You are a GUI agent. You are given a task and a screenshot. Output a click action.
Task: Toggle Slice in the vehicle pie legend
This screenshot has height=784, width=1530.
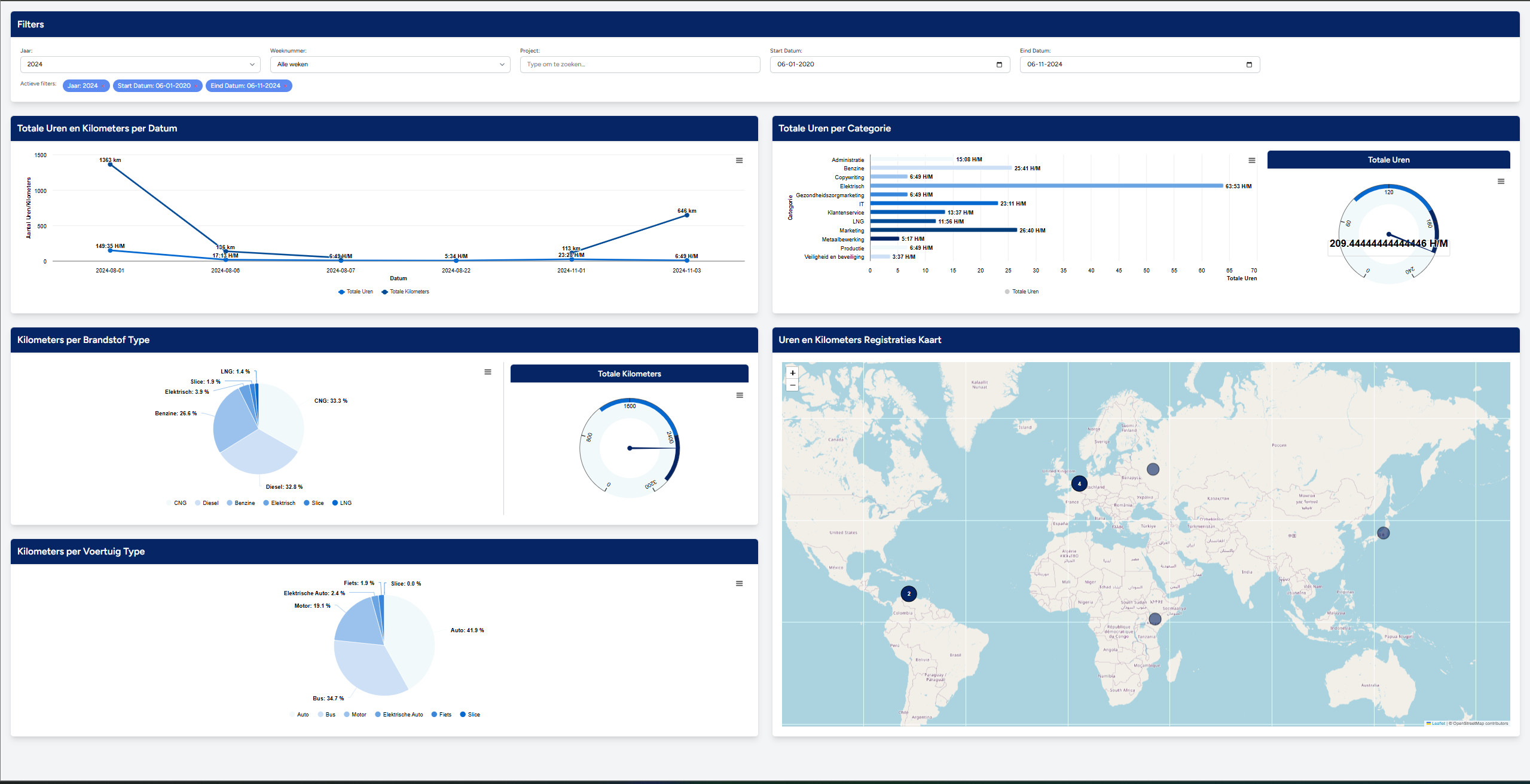coord(470,715)
